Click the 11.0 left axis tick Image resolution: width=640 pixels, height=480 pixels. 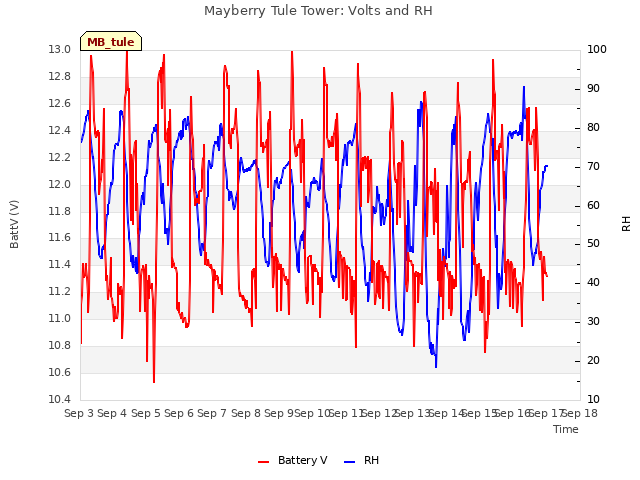pos(59,318)
